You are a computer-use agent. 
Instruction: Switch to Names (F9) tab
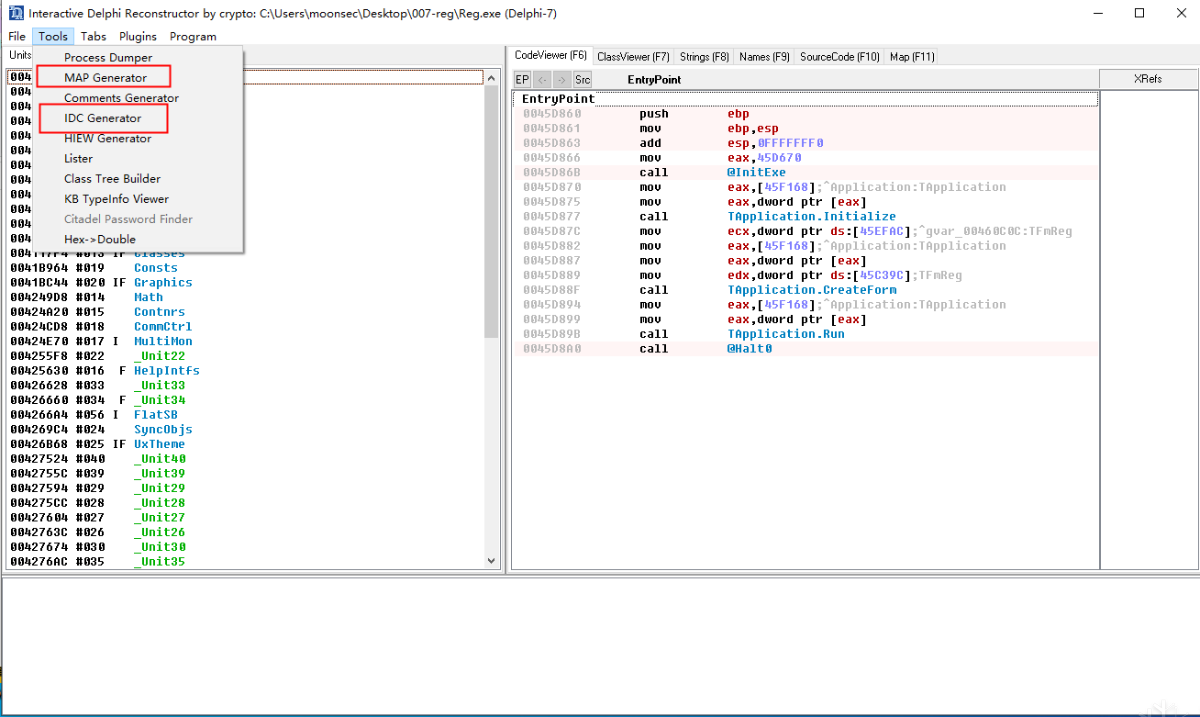tap(765, 57)
